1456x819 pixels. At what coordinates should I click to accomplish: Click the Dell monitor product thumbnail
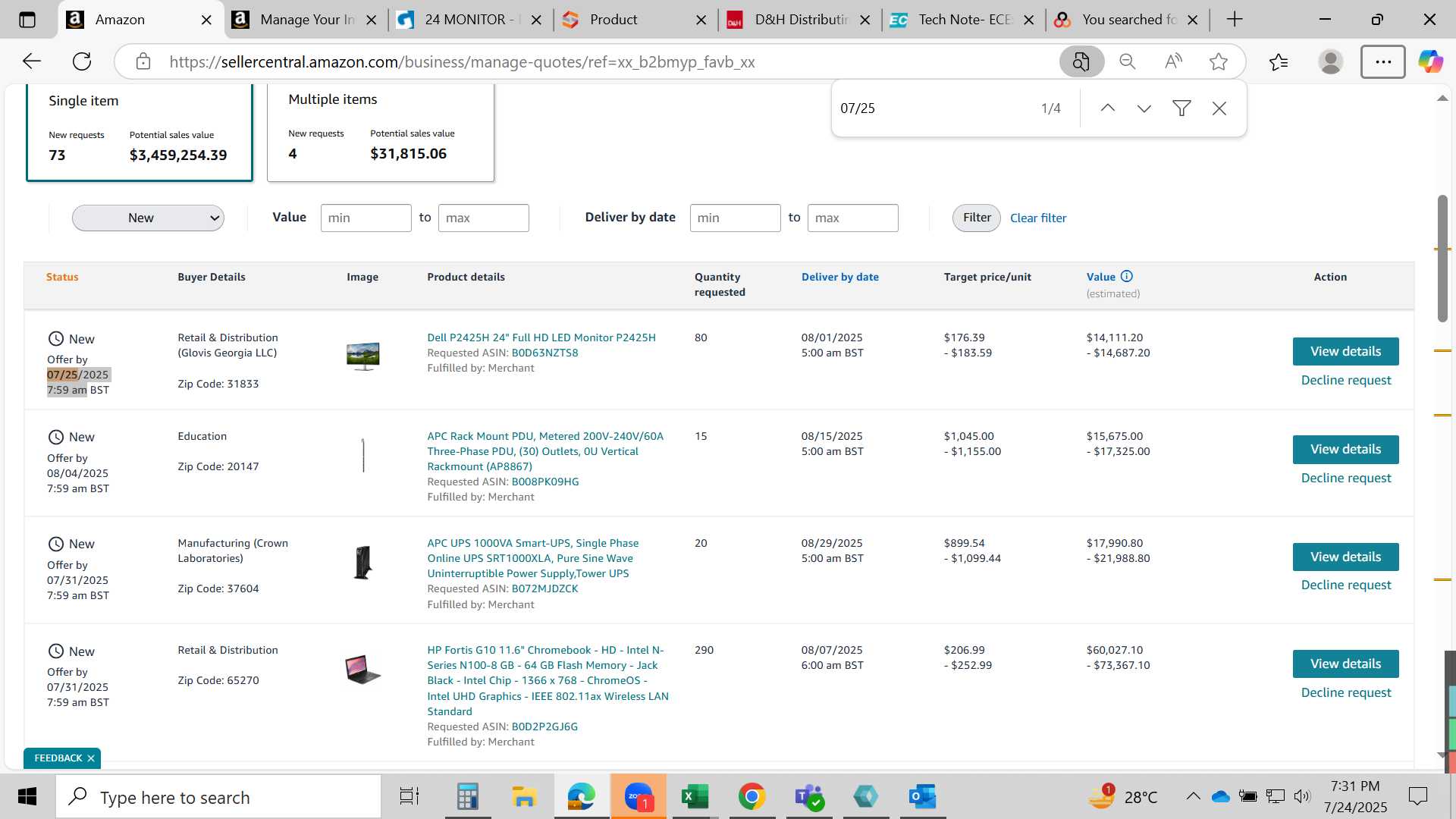click(x=362, y=356)
